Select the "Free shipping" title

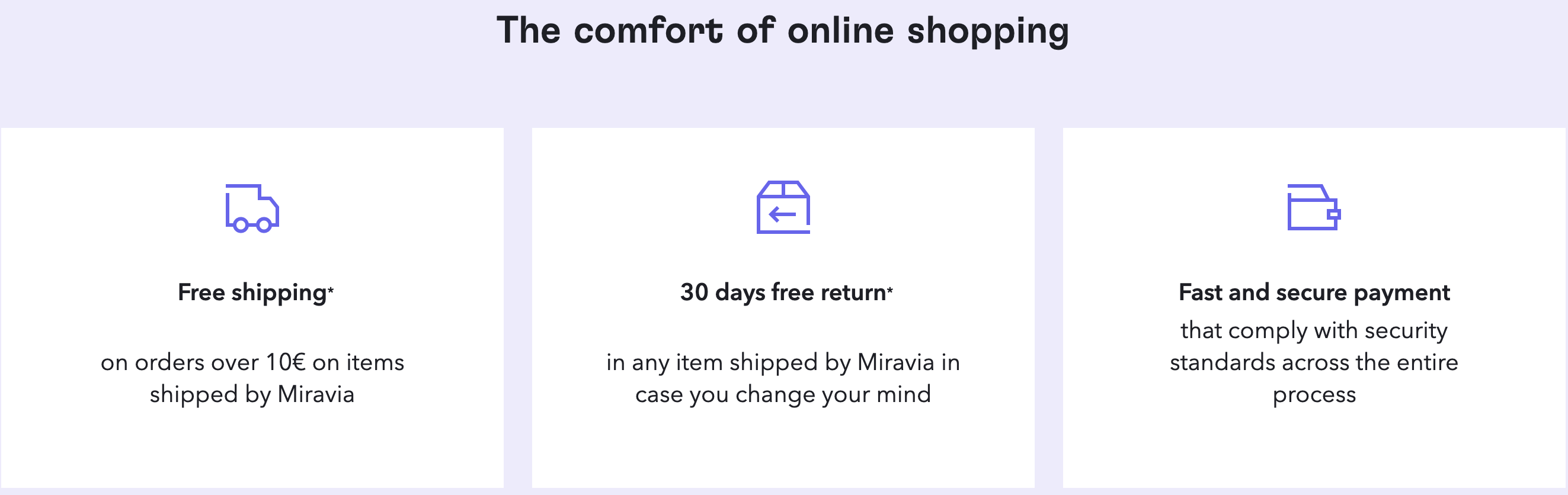click(x=252, y=293)
